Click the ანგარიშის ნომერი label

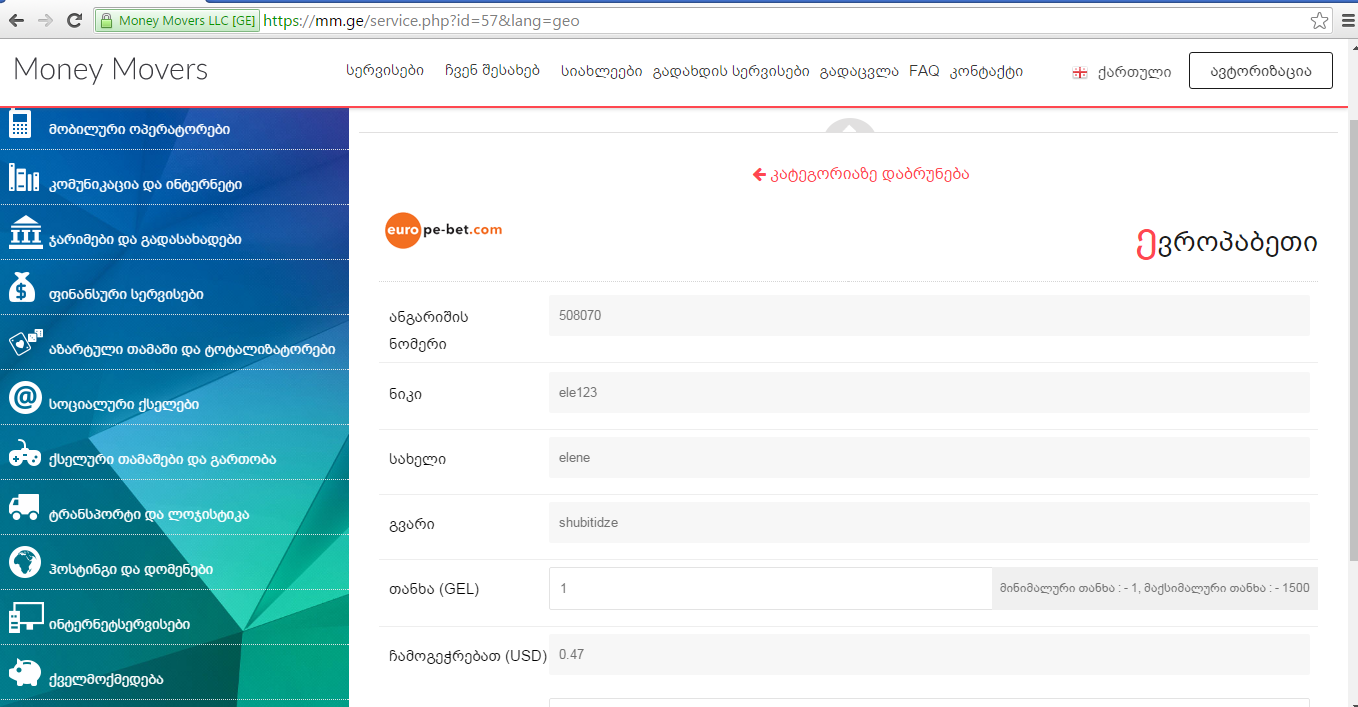pyautogui.click(x=429, y=330)
